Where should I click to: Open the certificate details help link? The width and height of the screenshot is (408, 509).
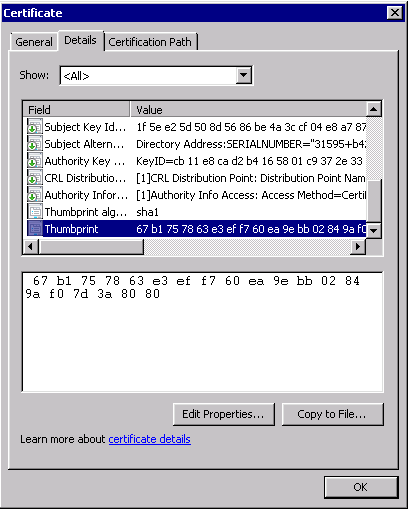(150, 439)
